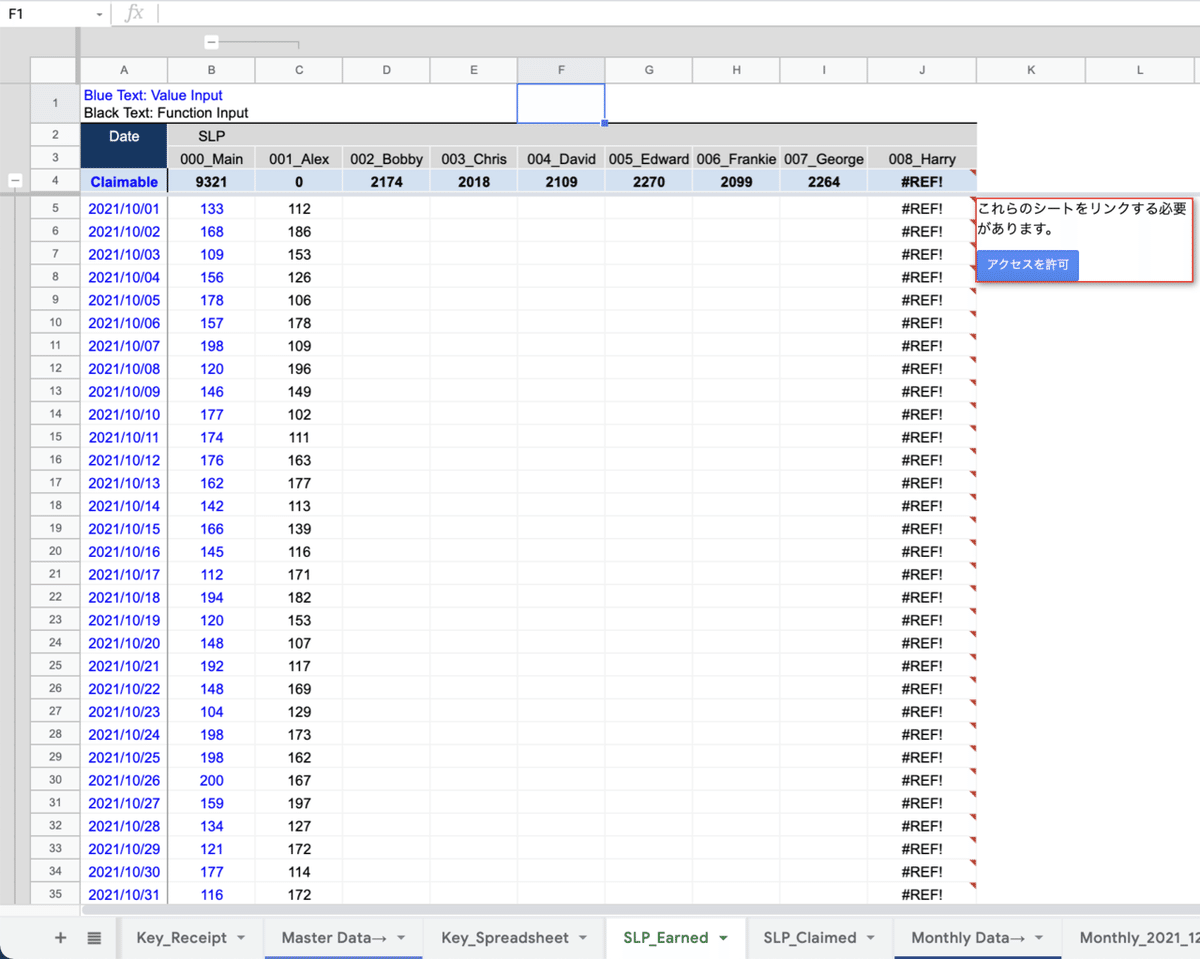Click the claimable value 2018
1200x959 pixels.
(x=474, y=182)
